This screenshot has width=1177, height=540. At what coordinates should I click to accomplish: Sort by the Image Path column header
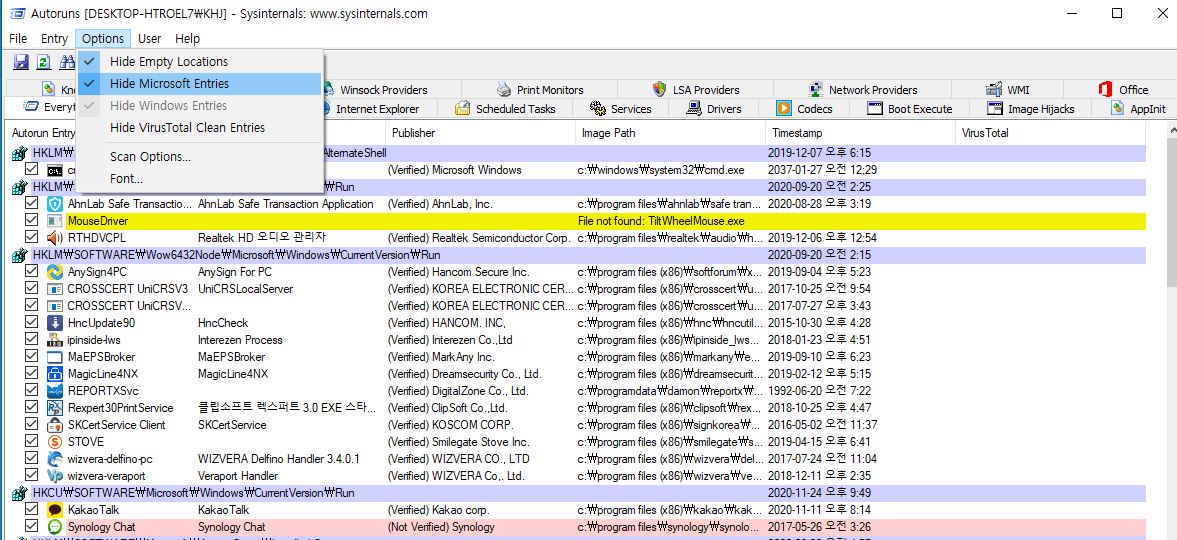(671, 133)
